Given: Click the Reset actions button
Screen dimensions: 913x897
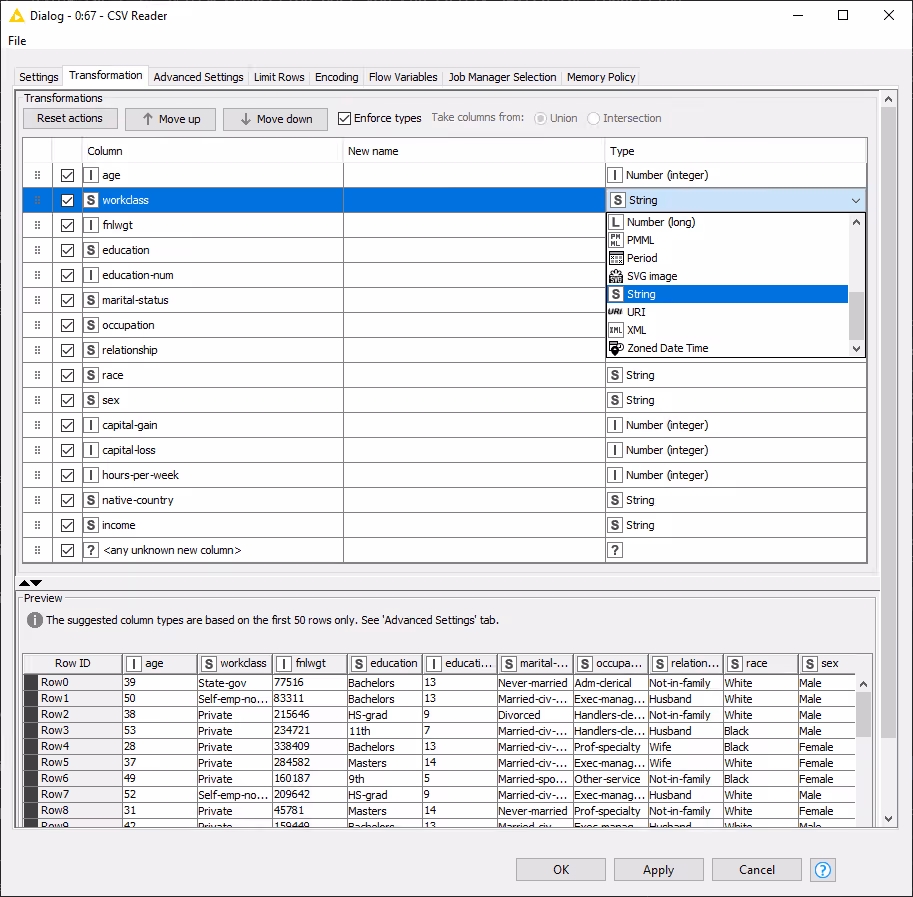Looking at the screenshot, I should click(x=70, y=118).
